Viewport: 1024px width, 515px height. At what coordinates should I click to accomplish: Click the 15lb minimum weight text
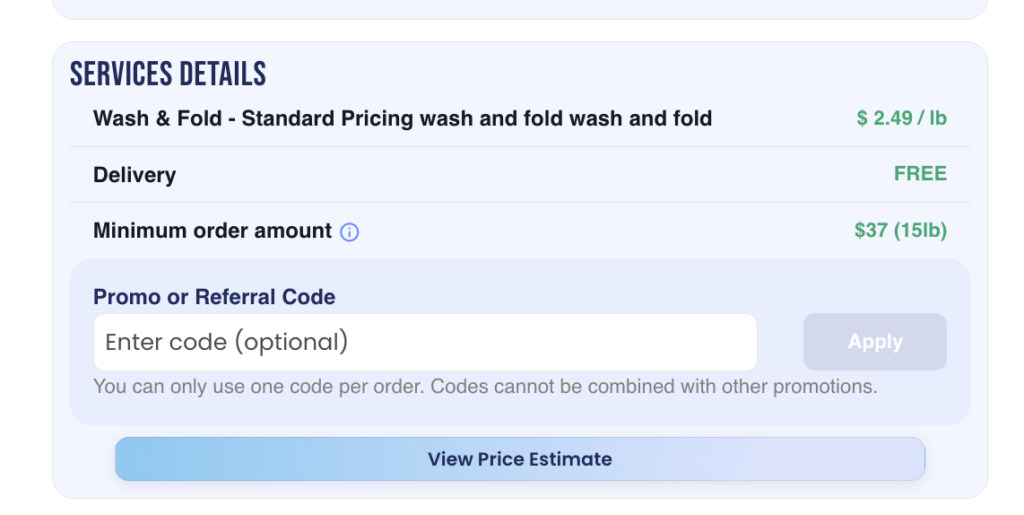click(920, 231)
